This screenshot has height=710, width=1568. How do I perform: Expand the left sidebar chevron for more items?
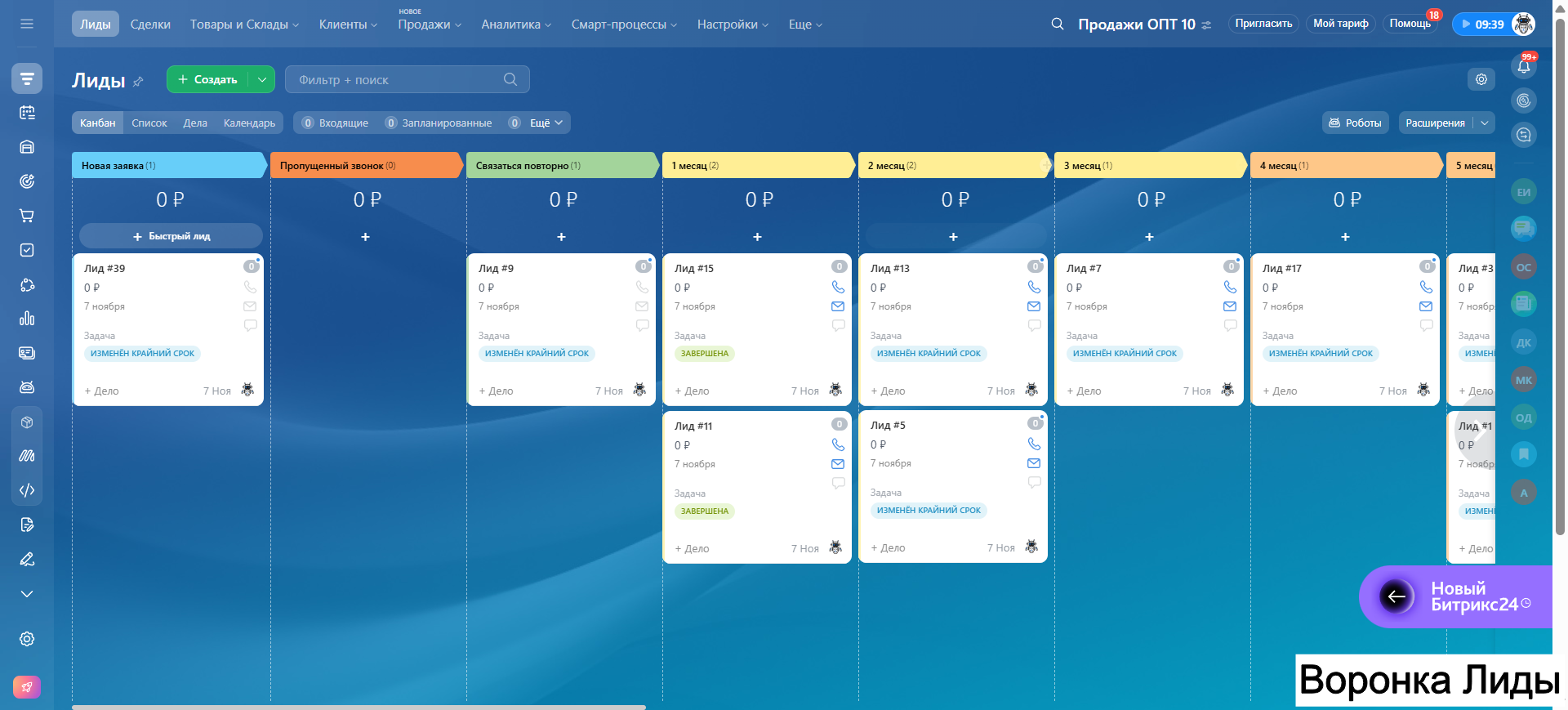tap(27, 594)
